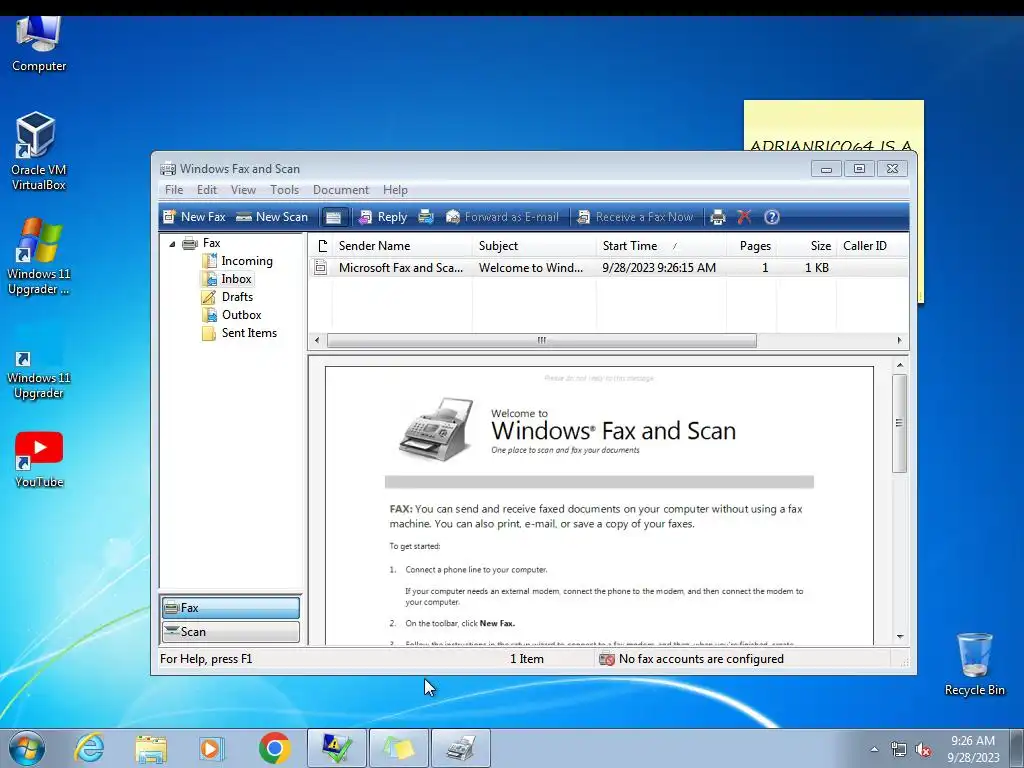Viewport: 1024px width, 768px height.
Task: Click the Windows Start orb
Action: [x=27, y=748]
